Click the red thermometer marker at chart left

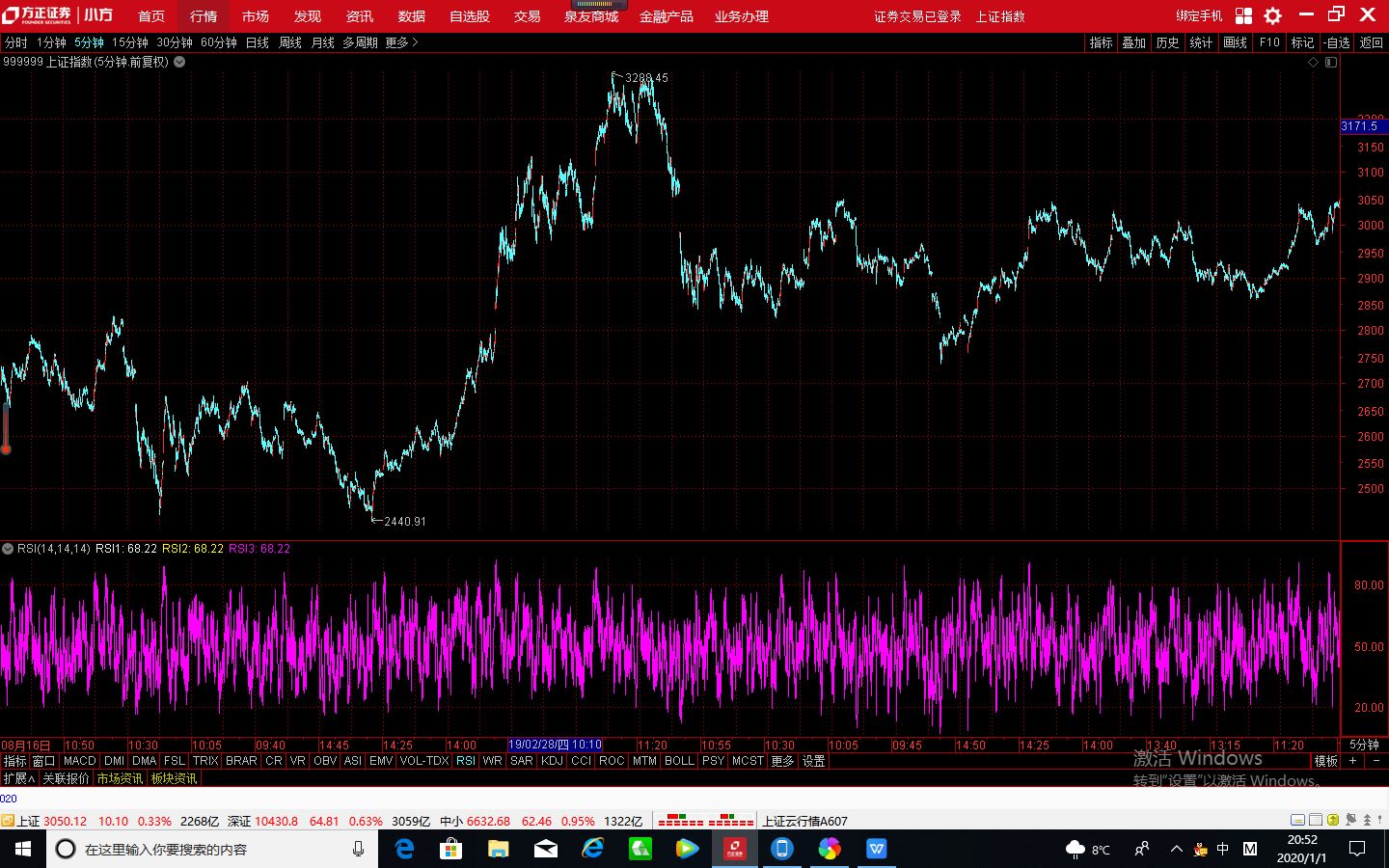[6, 430]
